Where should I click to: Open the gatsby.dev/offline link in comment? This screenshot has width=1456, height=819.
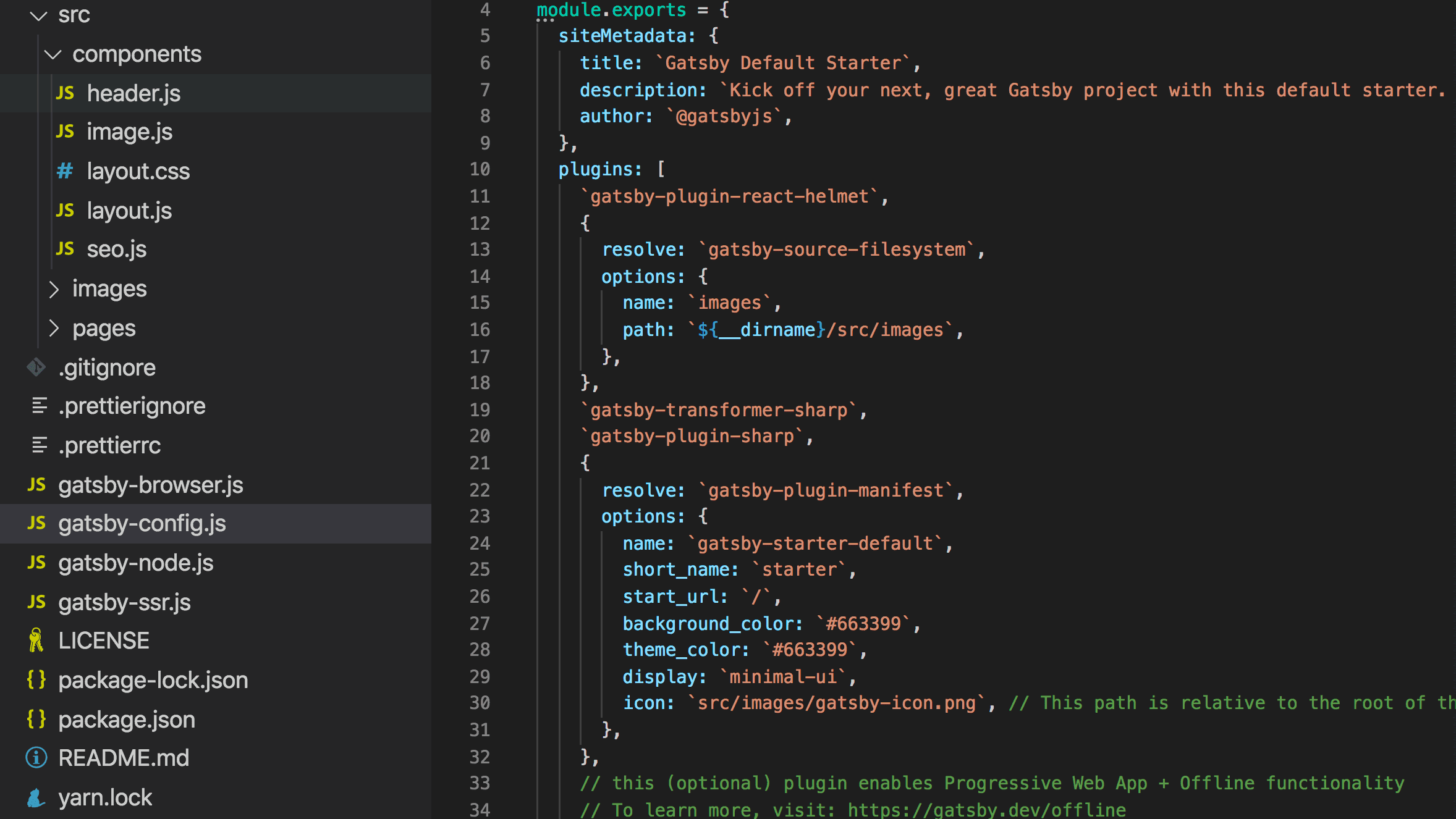coord(986,809)
